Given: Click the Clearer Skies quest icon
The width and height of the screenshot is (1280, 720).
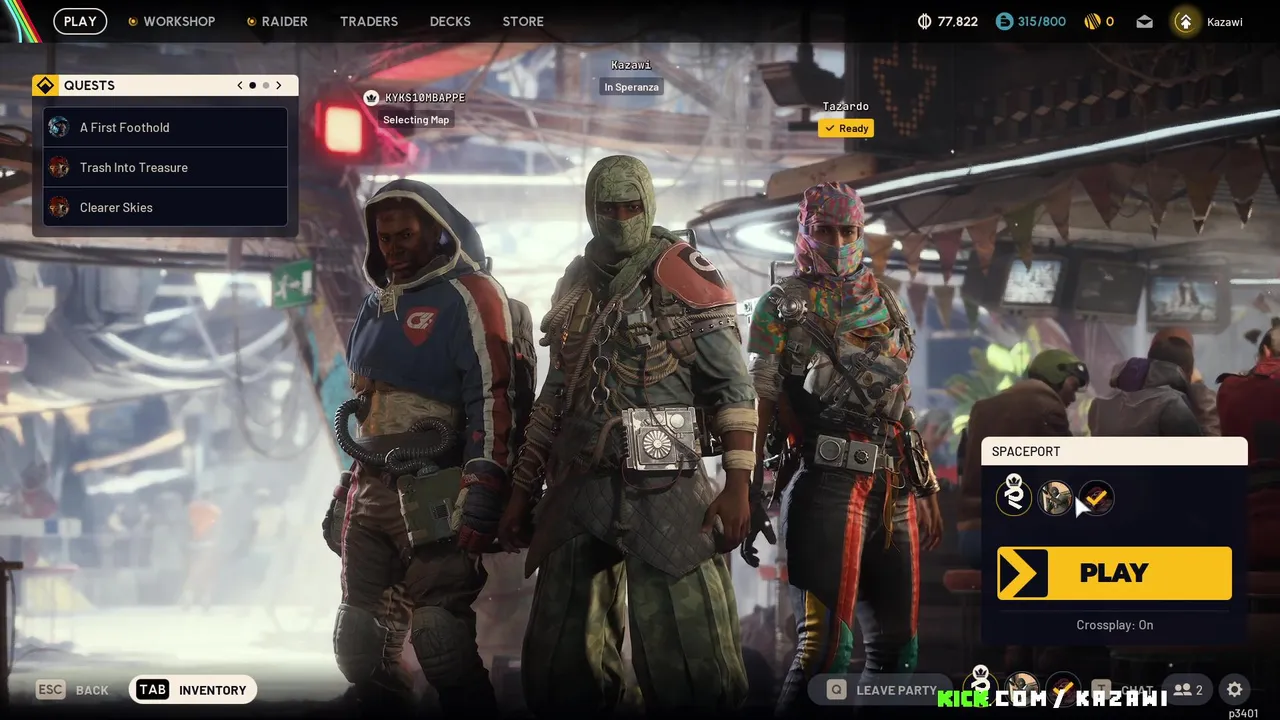Looking at the screenshot, I should point(59,207).
